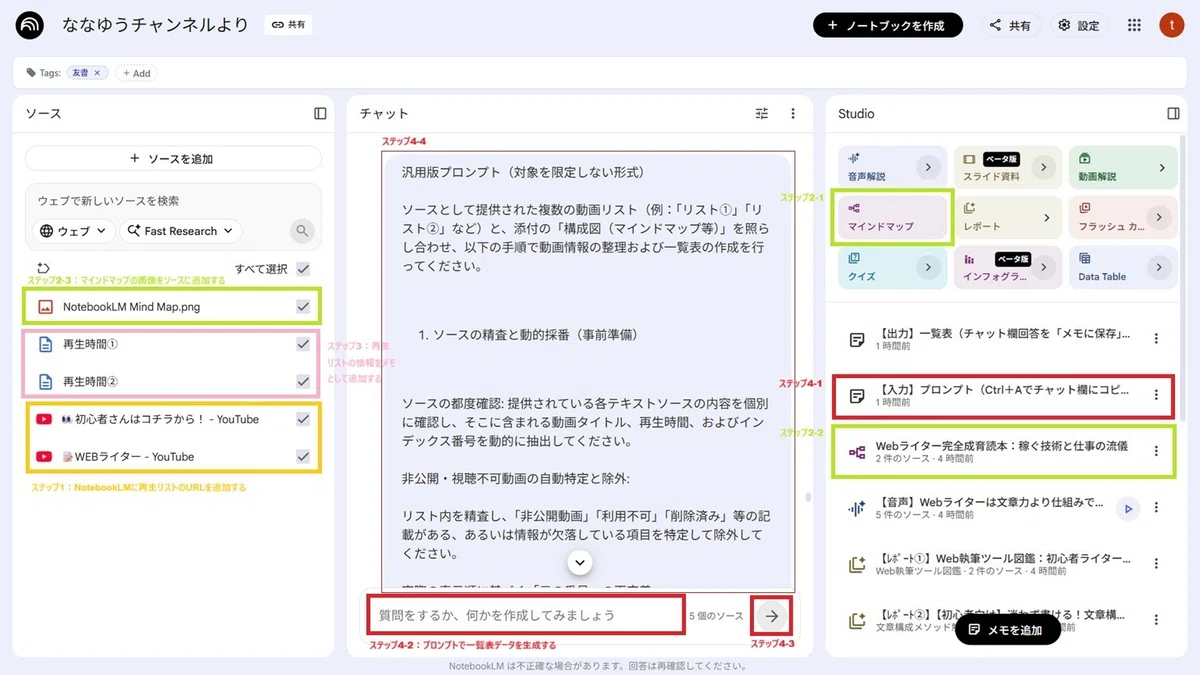The height and width of the screenshot is (675, 1200).
Task: Open menu for 【出力】一覧表 note
Action: coord(1156,339)
